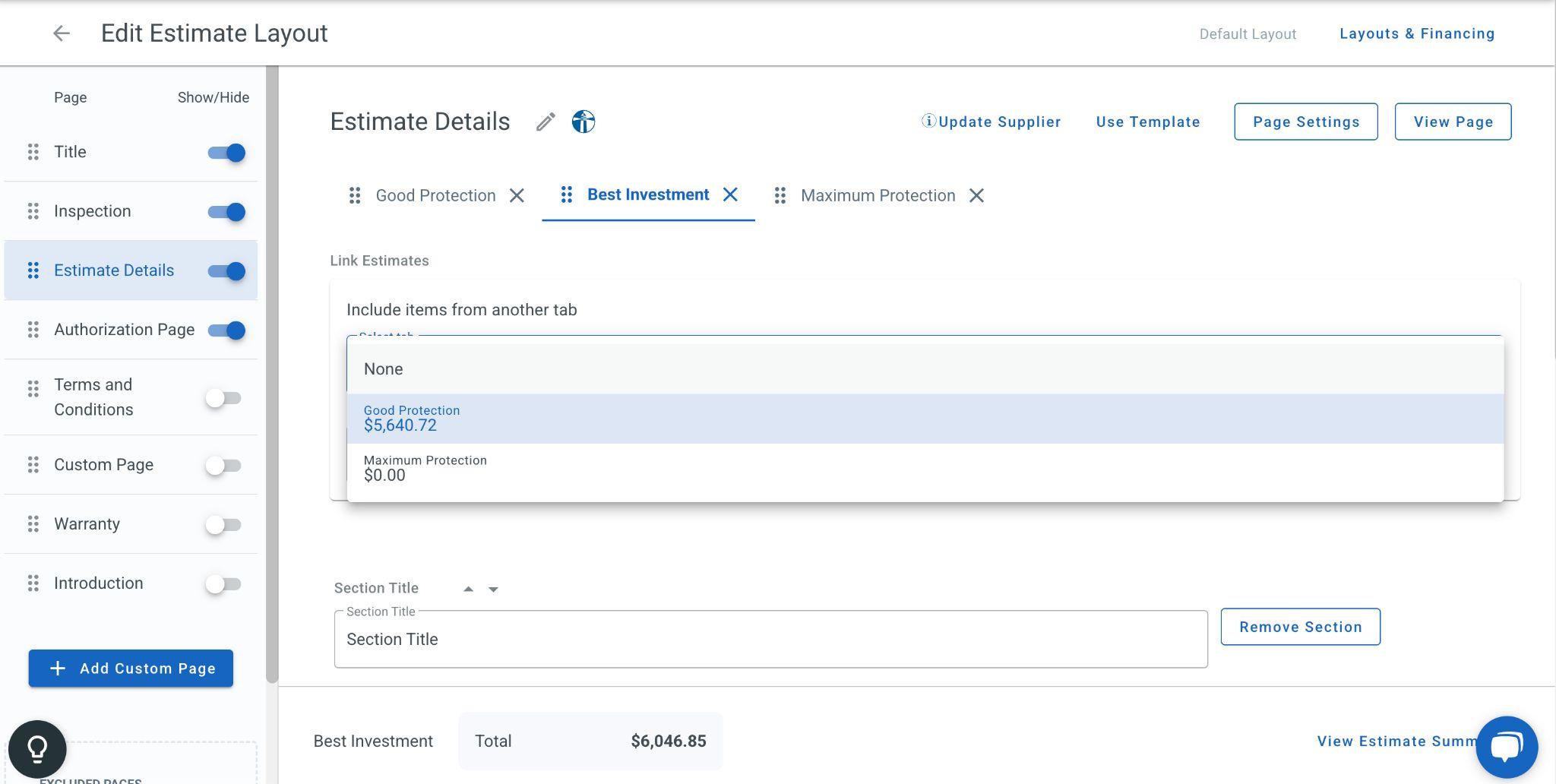Click drag handle beside Inspection page
Viewport: 1556px width, 784px height.
33,211
